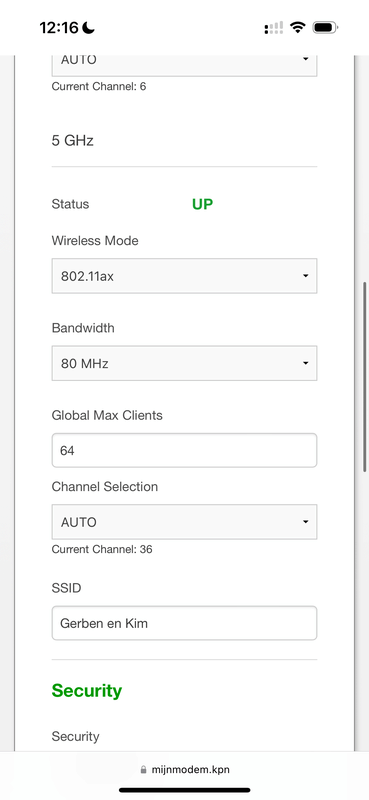Image resolution: width=369 pixels, height=800 pixels.
Task: Click the green Security heading
Action: 87,690
